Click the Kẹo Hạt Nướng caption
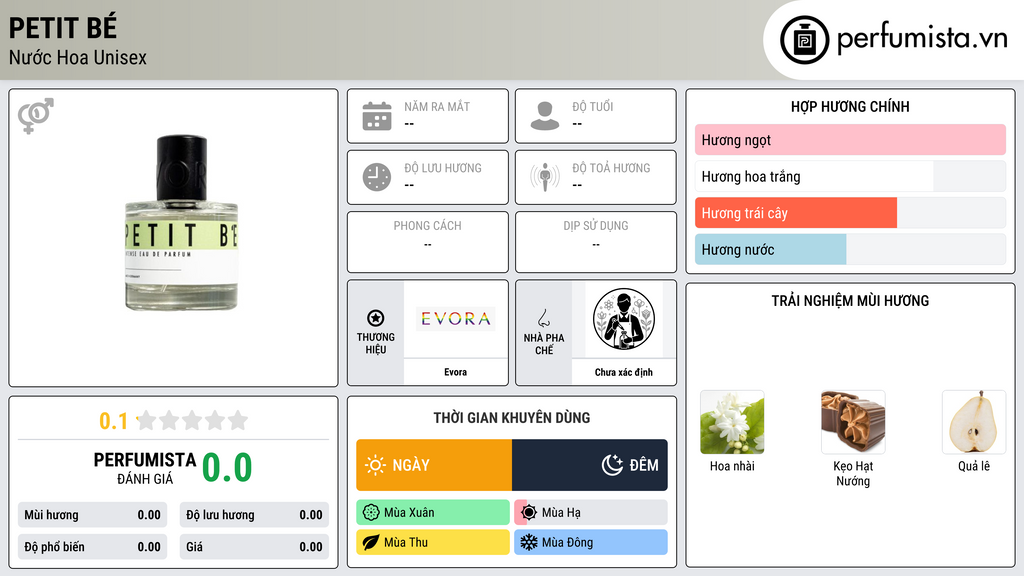Image resolution: width=1024 pixels, height=576 pixels. 853,473
